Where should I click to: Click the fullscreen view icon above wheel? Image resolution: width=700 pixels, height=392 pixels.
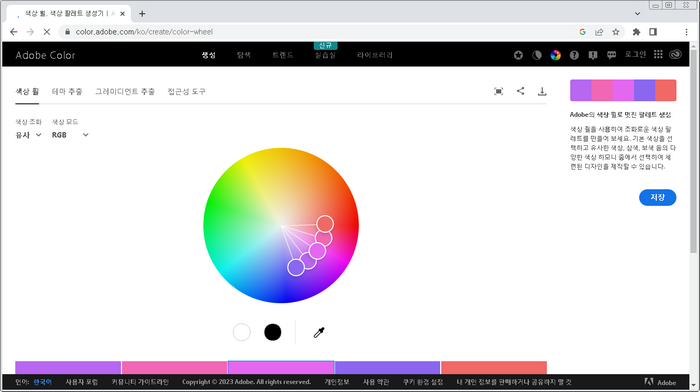point(499,91)
